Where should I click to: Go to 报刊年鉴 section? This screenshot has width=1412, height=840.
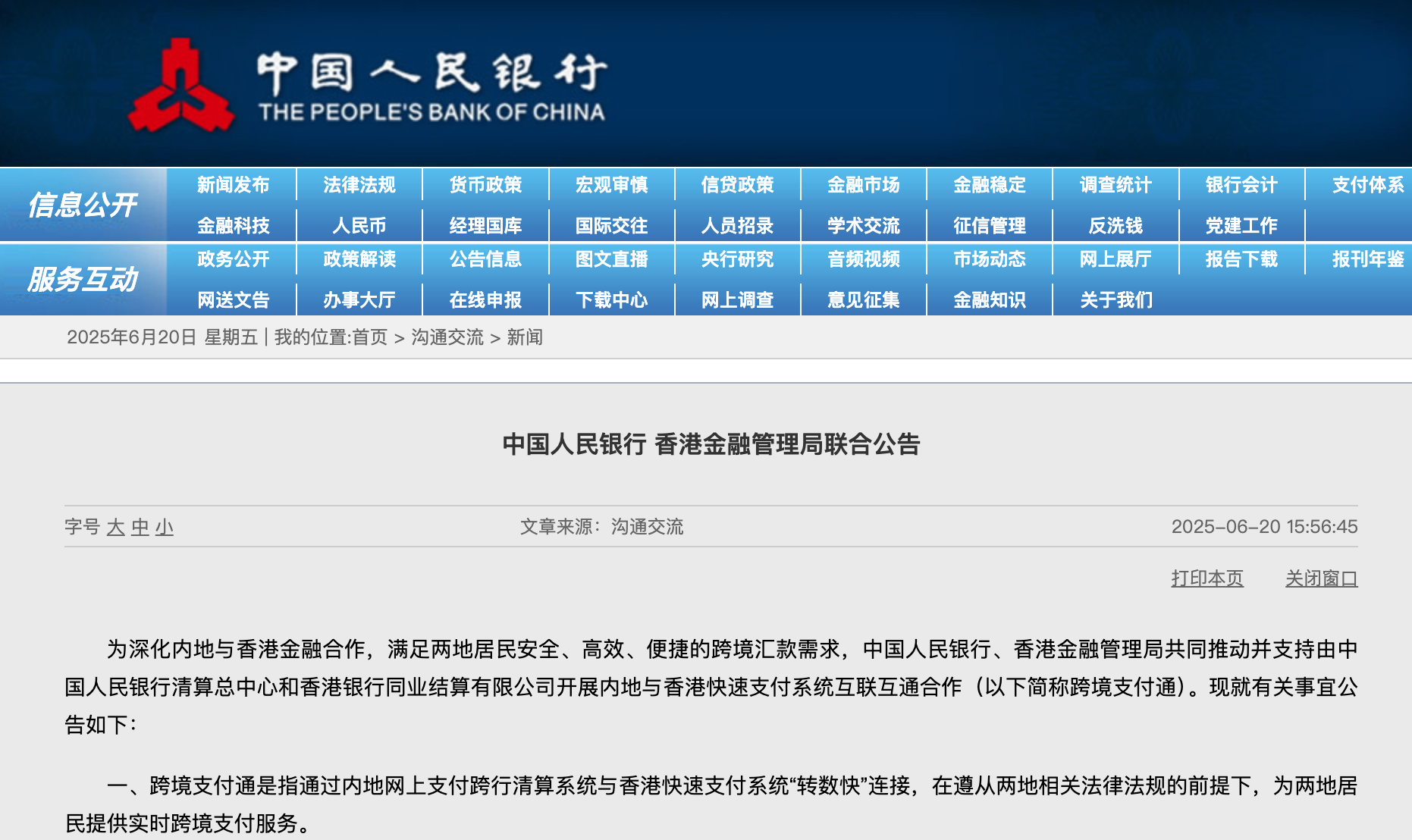point(1368,259)
